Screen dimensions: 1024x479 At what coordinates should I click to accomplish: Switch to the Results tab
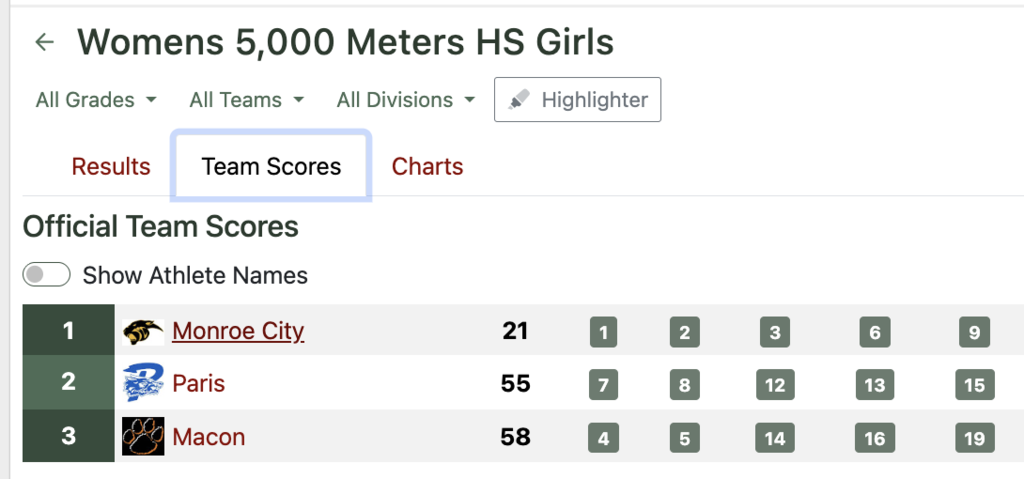point(111,166)
